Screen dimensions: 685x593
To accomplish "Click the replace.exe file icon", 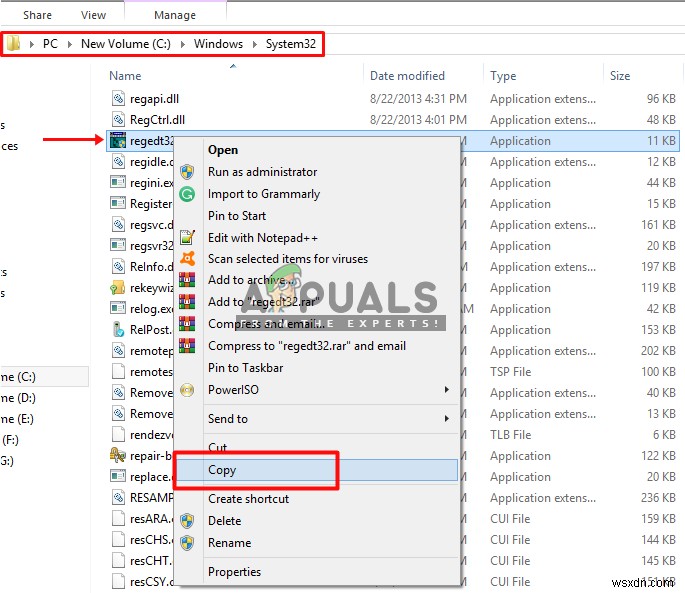I will [x=118, y=476].
